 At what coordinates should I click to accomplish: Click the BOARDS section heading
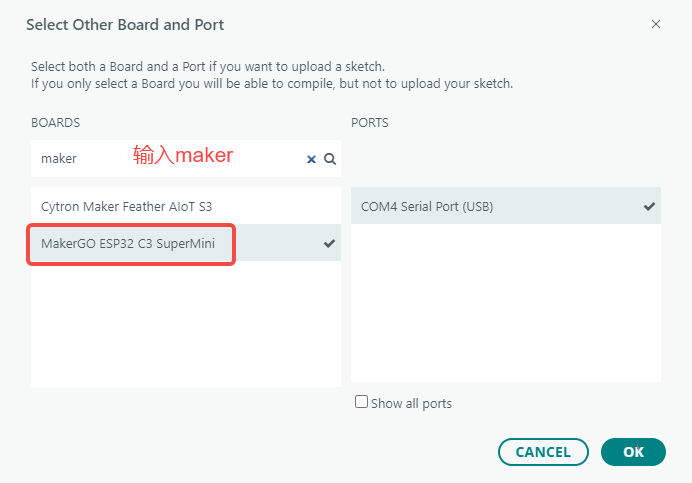56,122
